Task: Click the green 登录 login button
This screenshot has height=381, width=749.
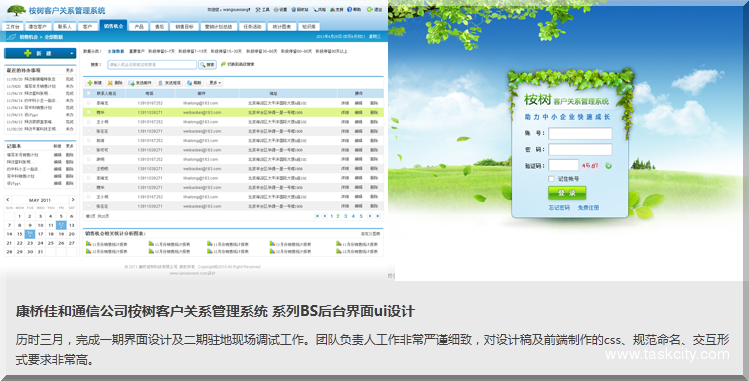Action: coord(567,192)
